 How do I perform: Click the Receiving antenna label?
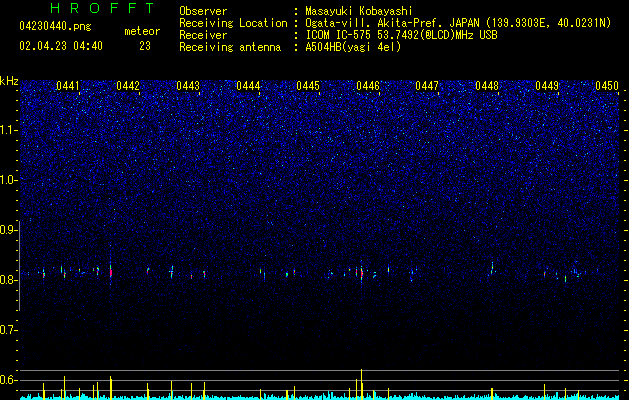pos(230,47)
